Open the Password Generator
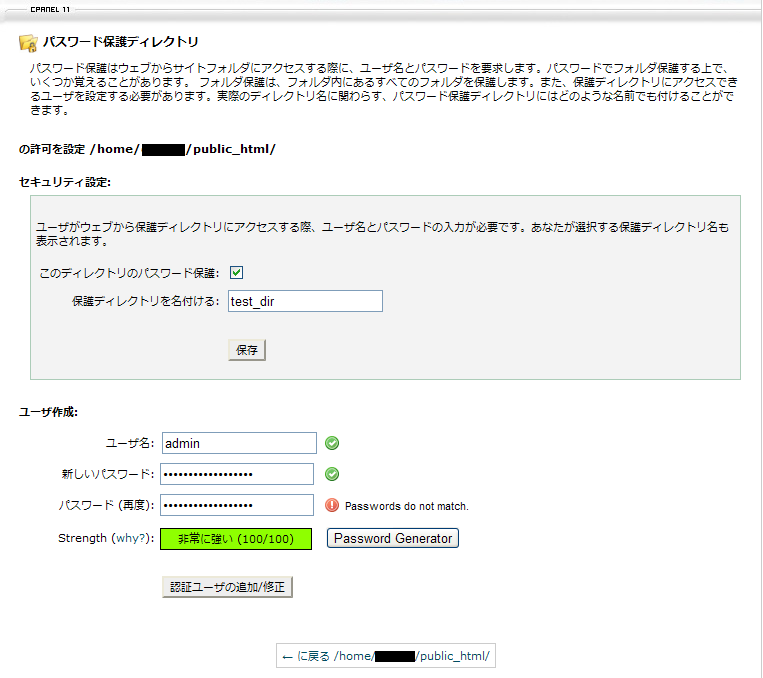The width and height of the screenshot is (763, 678). [393, 538]
